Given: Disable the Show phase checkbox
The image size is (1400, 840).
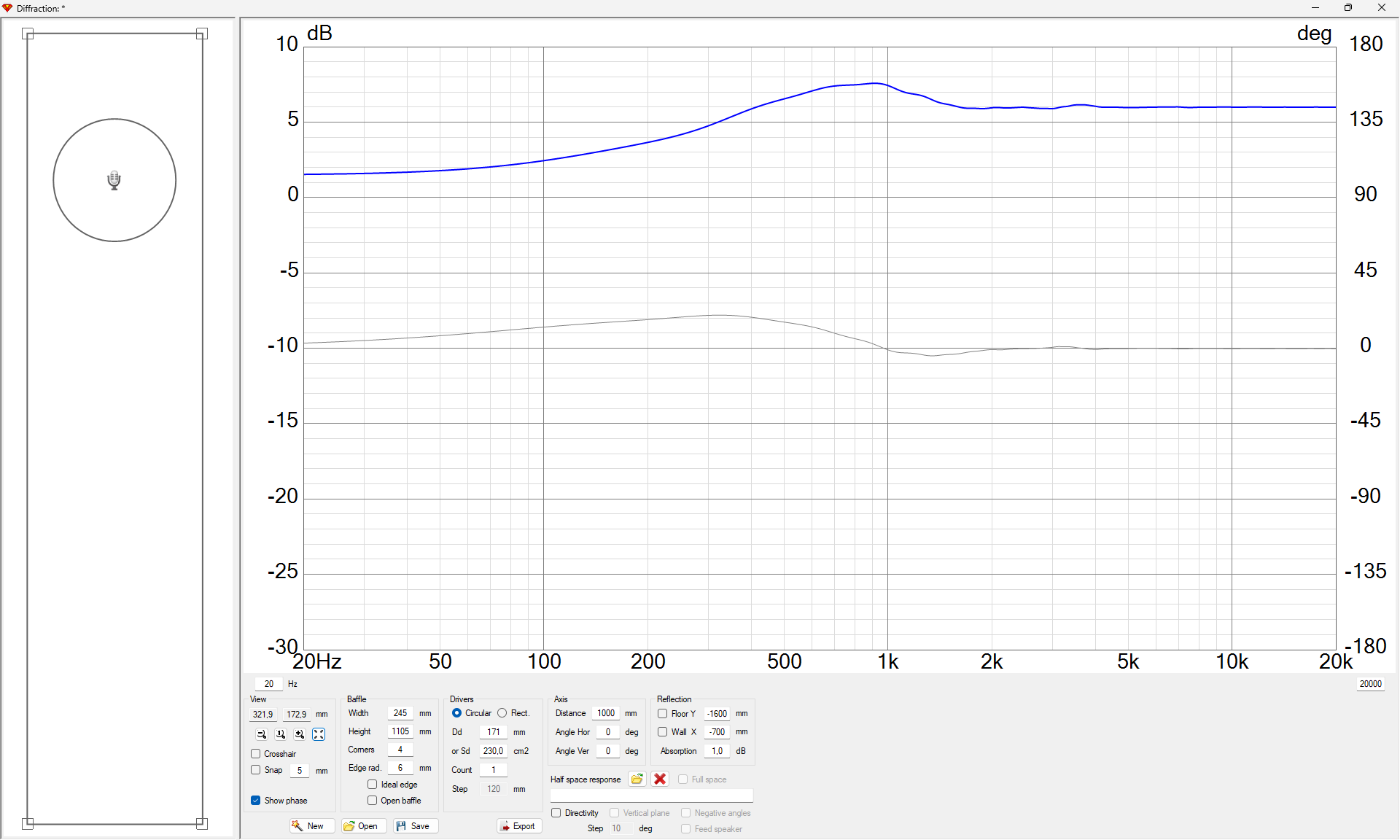Looking at the screenshot, I should click(256, 800).
